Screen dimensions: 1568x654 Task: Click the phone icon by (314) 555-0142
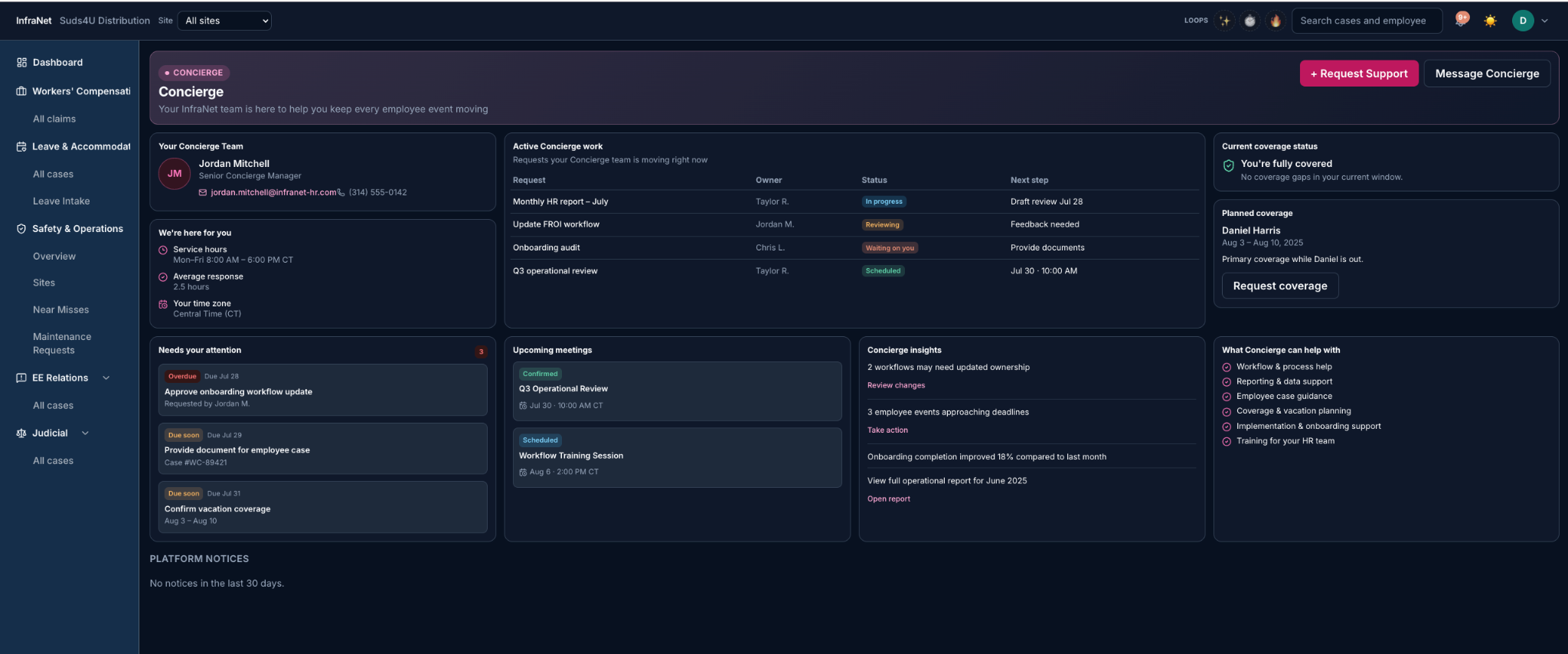(x=341, y=192)
